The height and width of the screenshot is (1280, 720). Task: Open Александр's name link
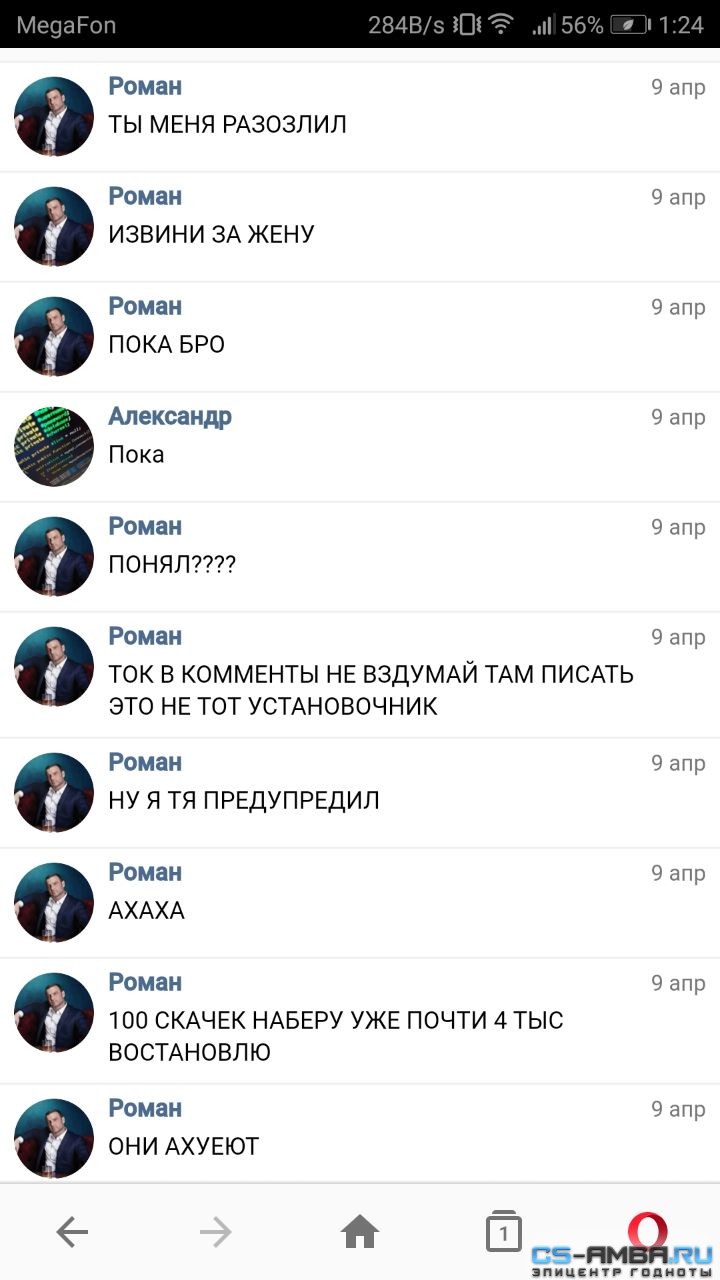[170, 416]
